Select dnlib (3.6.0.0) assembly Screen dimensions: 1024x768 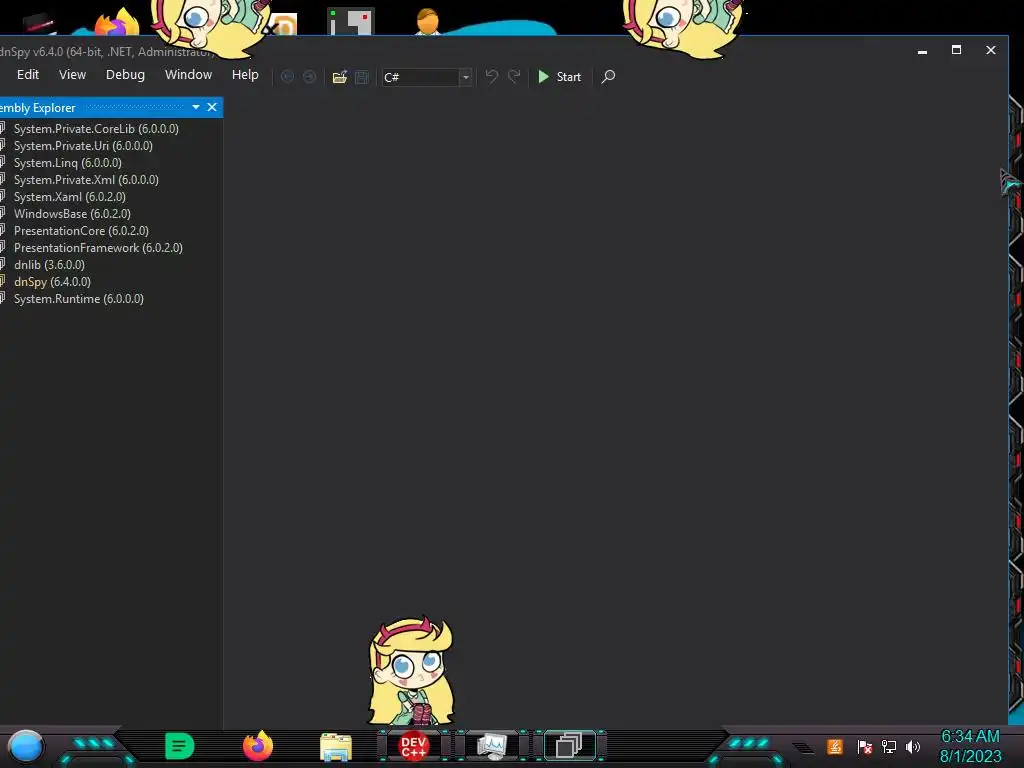49,264
